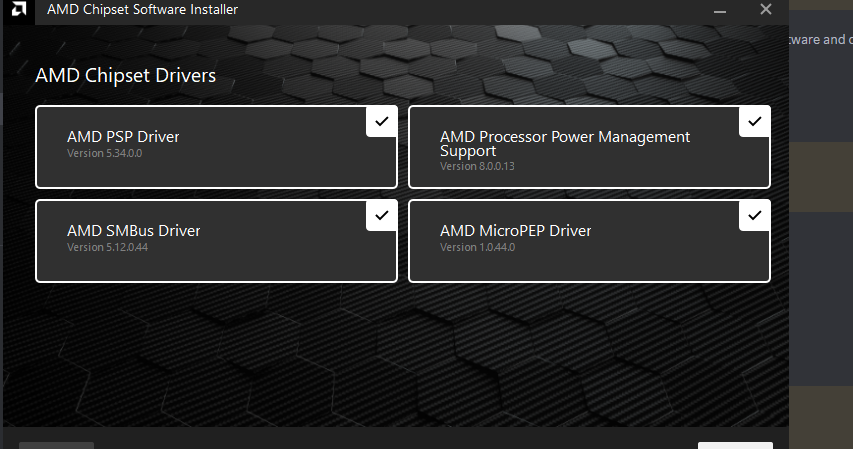This screenshot has width=853, height=449.
Task: Uncheck AMD Processor Power Management Support checkbox
Action: 755,121
